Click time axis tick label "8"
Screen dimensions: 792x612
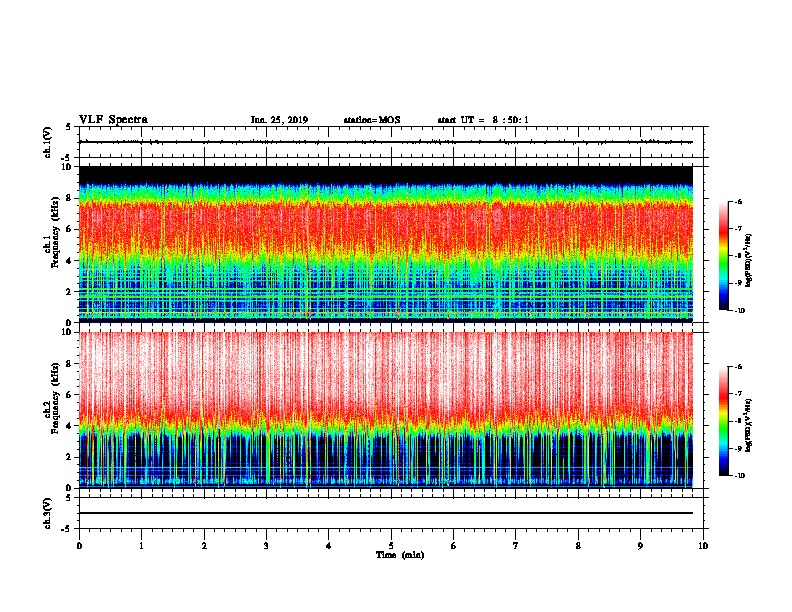point(578,546)
